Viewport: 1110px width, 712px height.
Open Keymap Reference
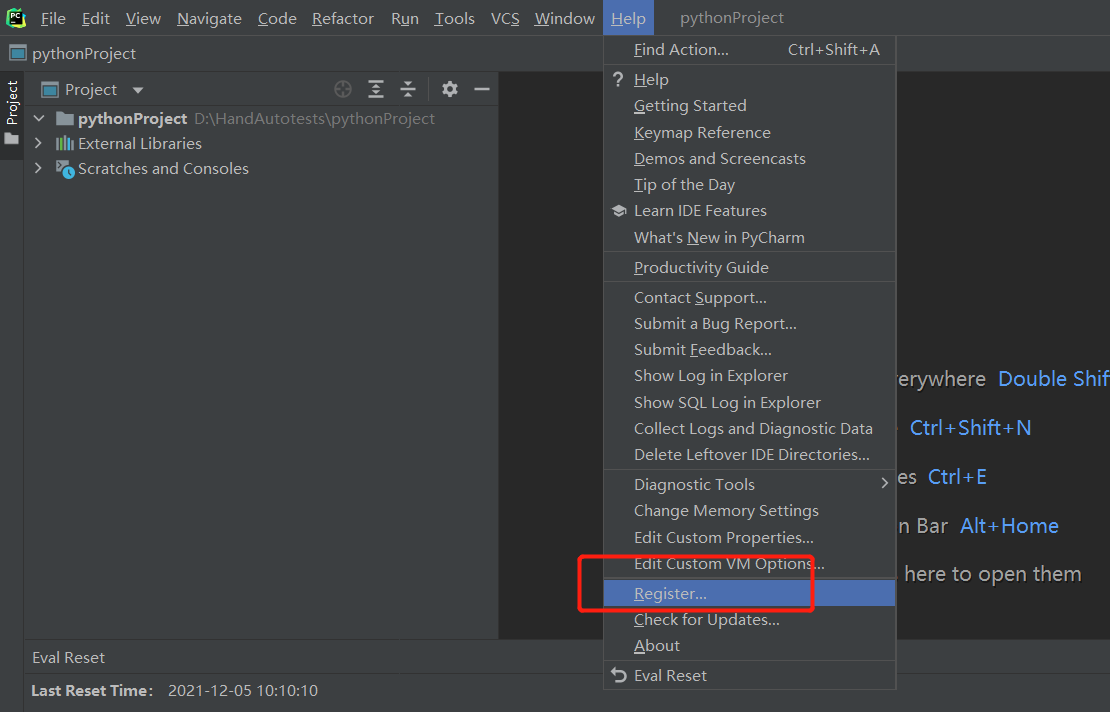coord(750,132)
